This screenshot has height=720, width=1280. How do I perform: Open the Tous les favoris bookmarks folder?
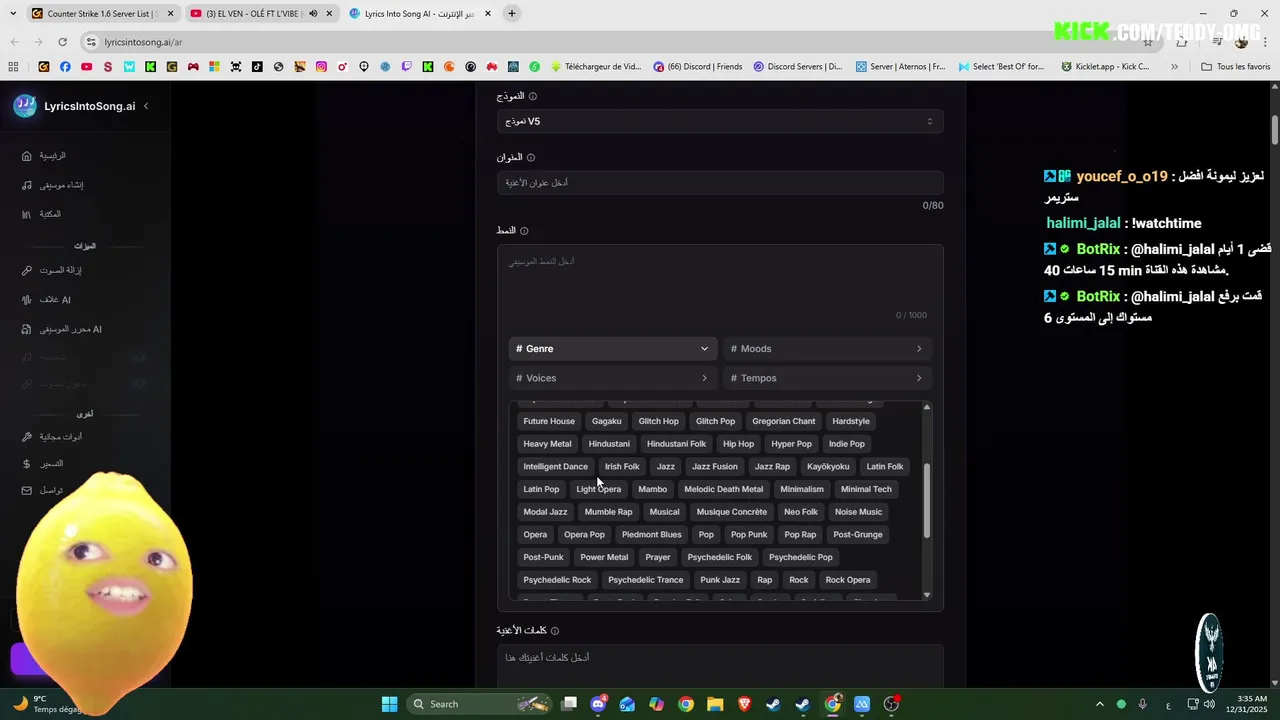1235,67
